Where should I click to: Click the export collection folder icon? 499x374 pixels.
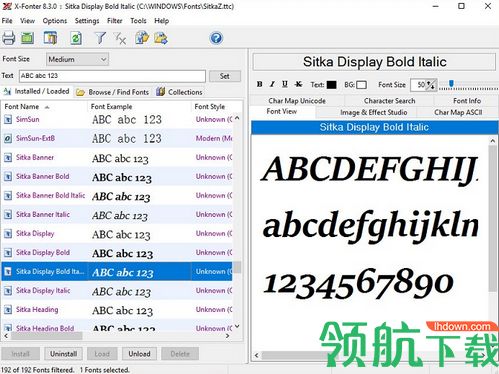tap(161, 38)
